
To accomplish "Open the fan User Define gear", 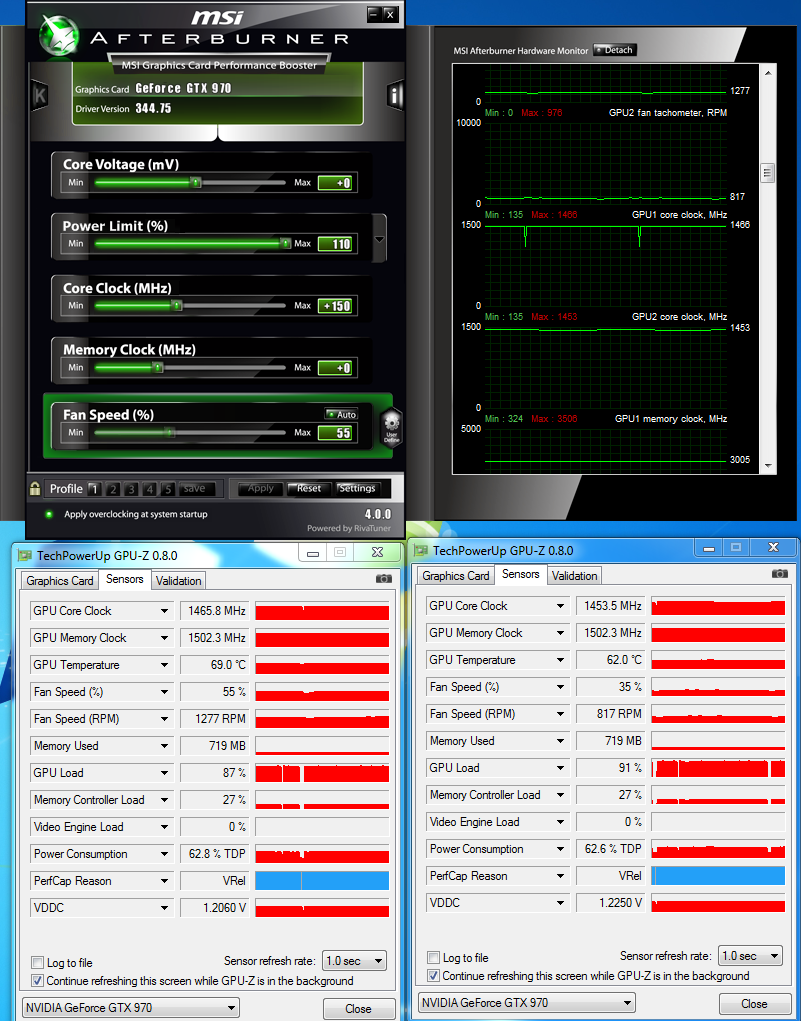I will click(391, 427).
